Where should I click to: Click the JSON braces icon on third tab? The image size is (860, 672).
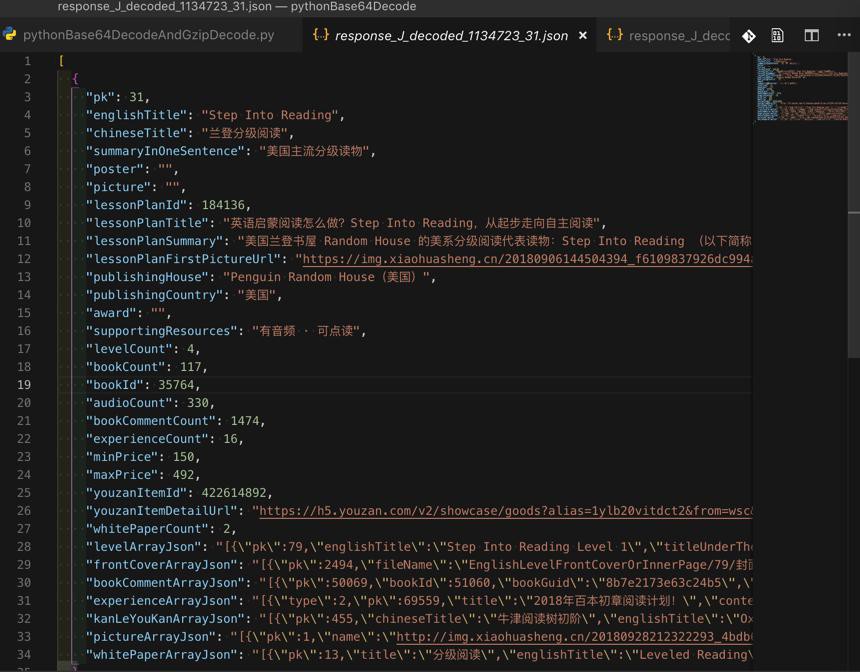pos(615,35)
